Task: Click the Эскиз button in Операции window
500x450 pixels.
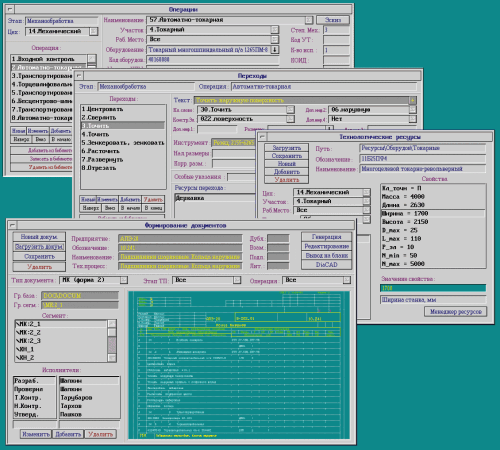Action: pyautogui.click(x=333, y=20)
